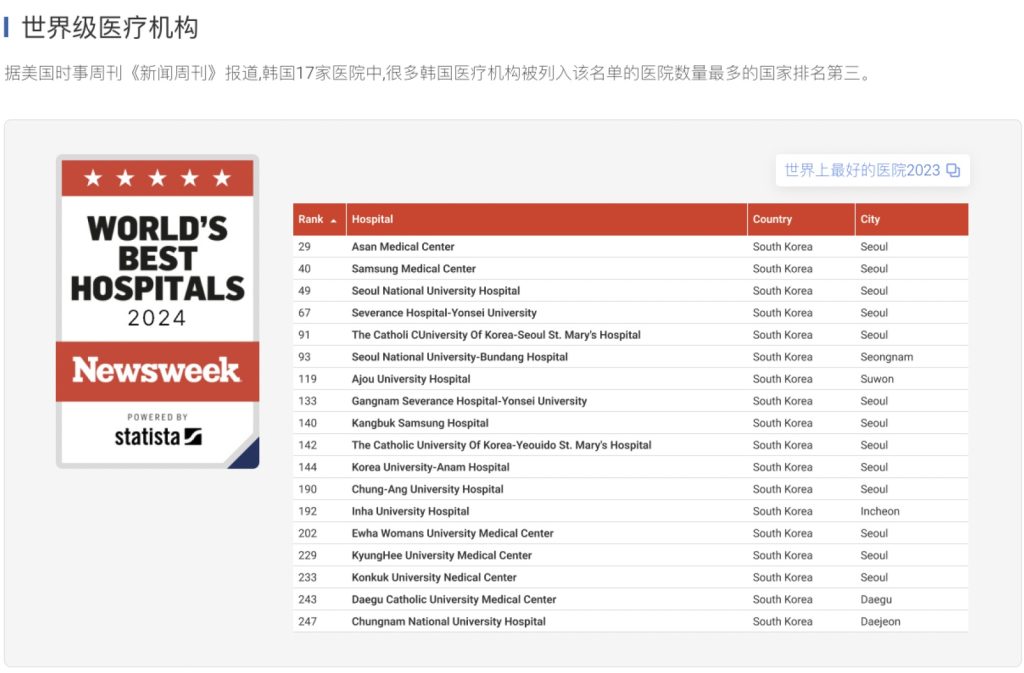Select Asan Medical Center in the table
Image resolution: width=1024 pixels, height=673 pixels.
pos(403,247)
